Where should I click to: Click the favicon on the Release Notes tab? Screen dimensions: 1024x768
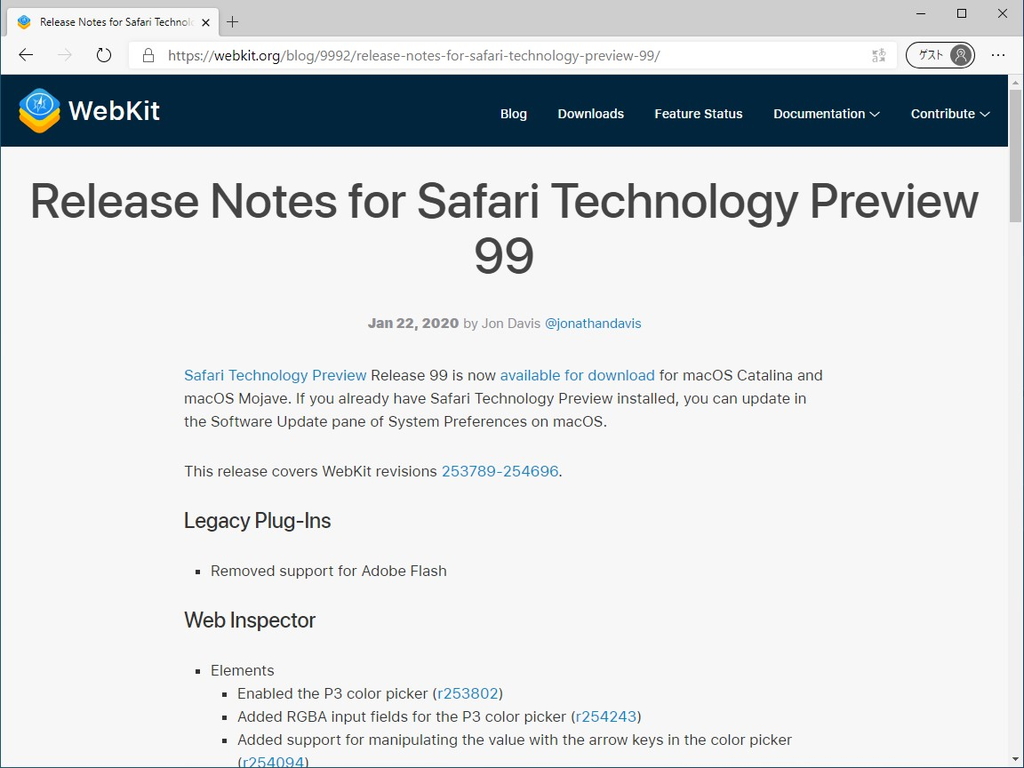(24, 20)
